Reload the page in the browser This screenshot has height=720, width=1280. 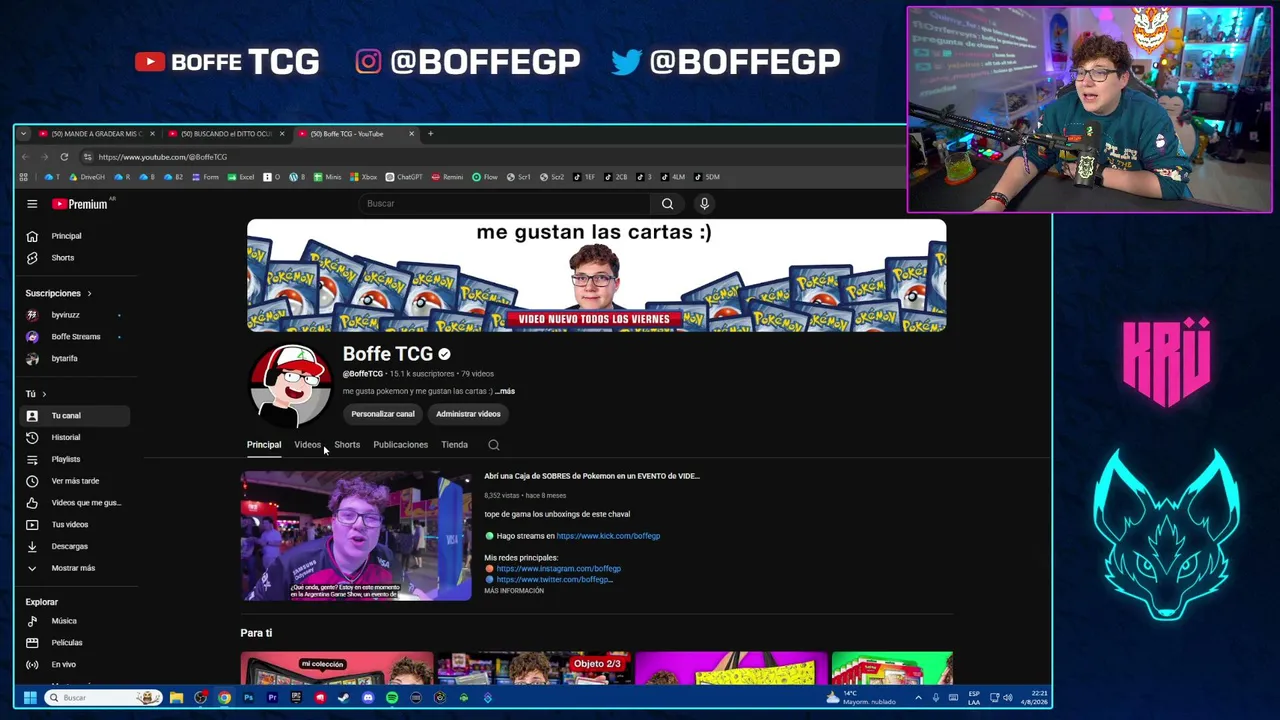tap(64, 157)
